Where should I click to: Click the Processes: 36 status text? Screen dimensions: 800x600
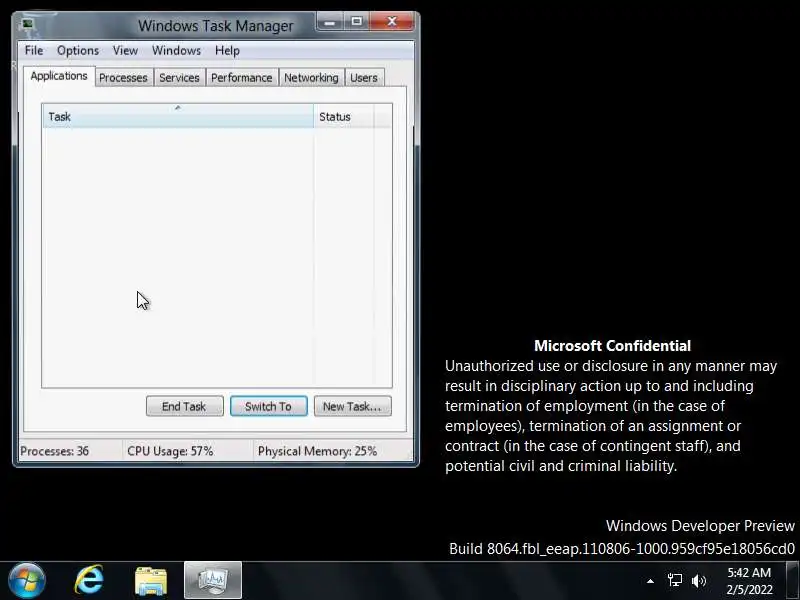click(55, 451)
